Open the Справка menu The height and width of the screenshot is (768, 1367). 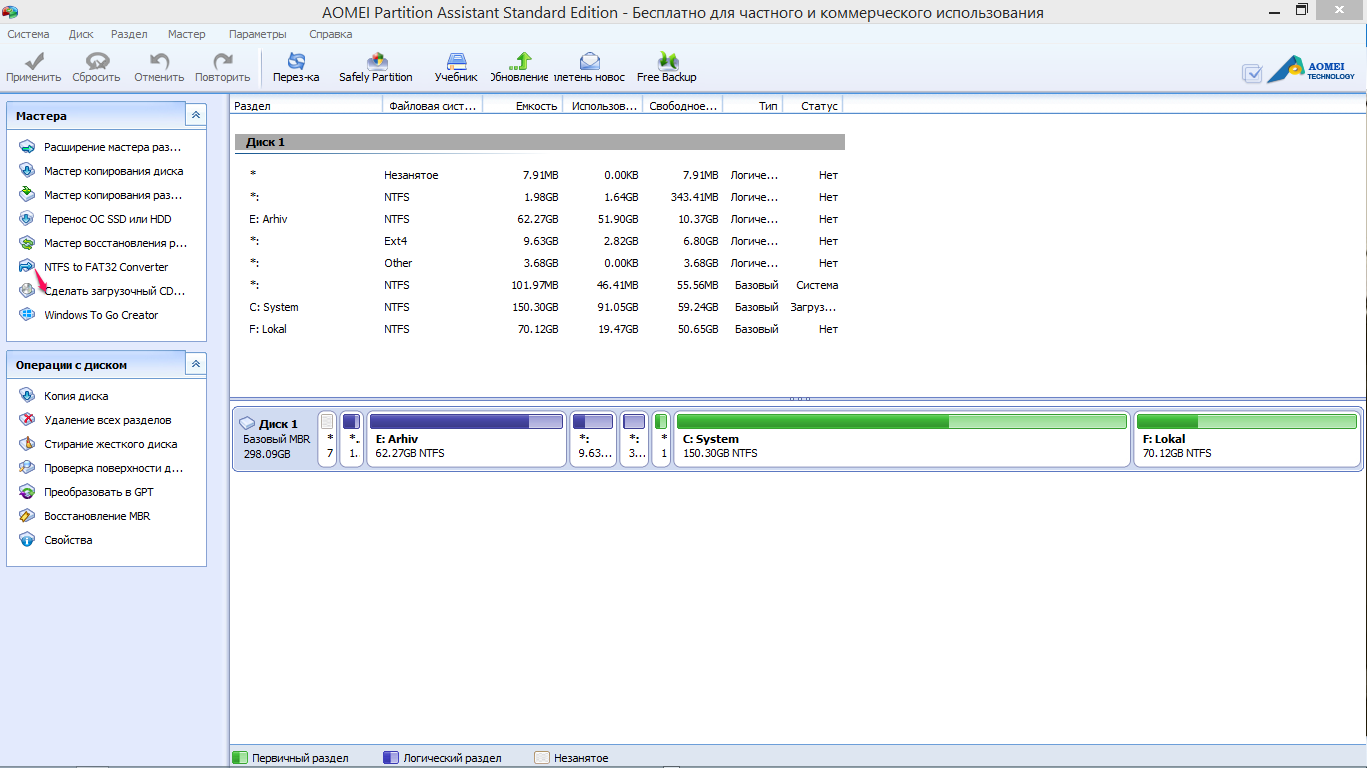331,34
